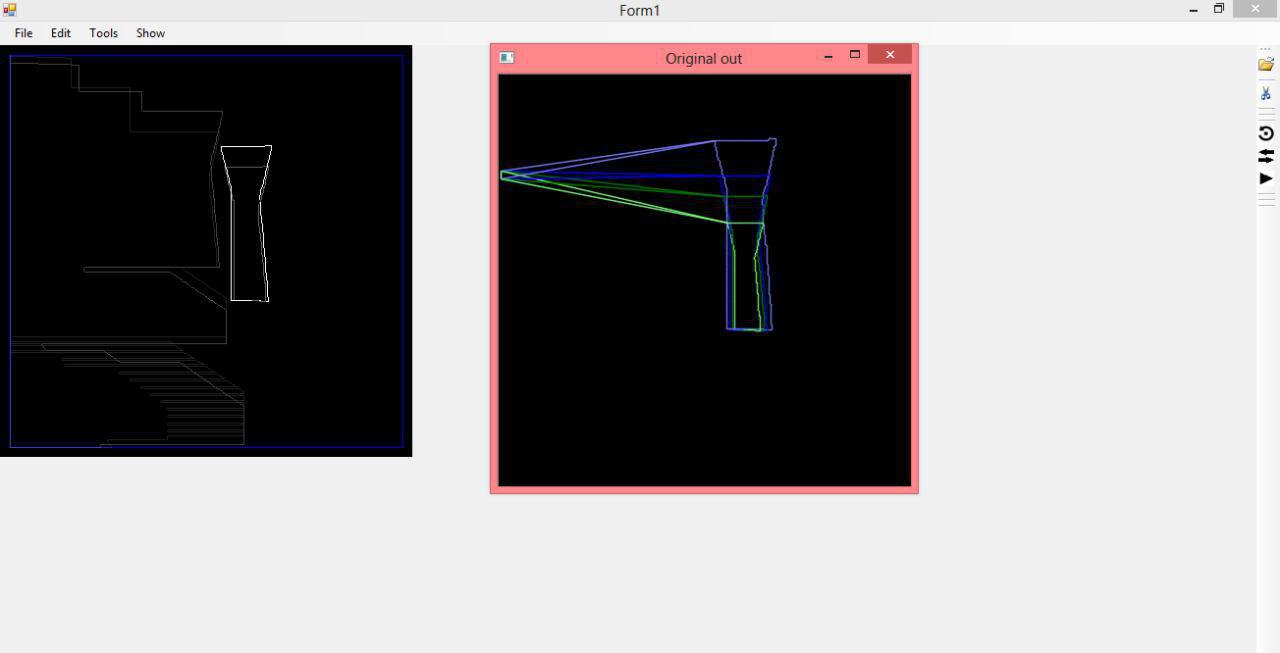
Task: Click the swap arrows icon
Action: coord(1266,156)
